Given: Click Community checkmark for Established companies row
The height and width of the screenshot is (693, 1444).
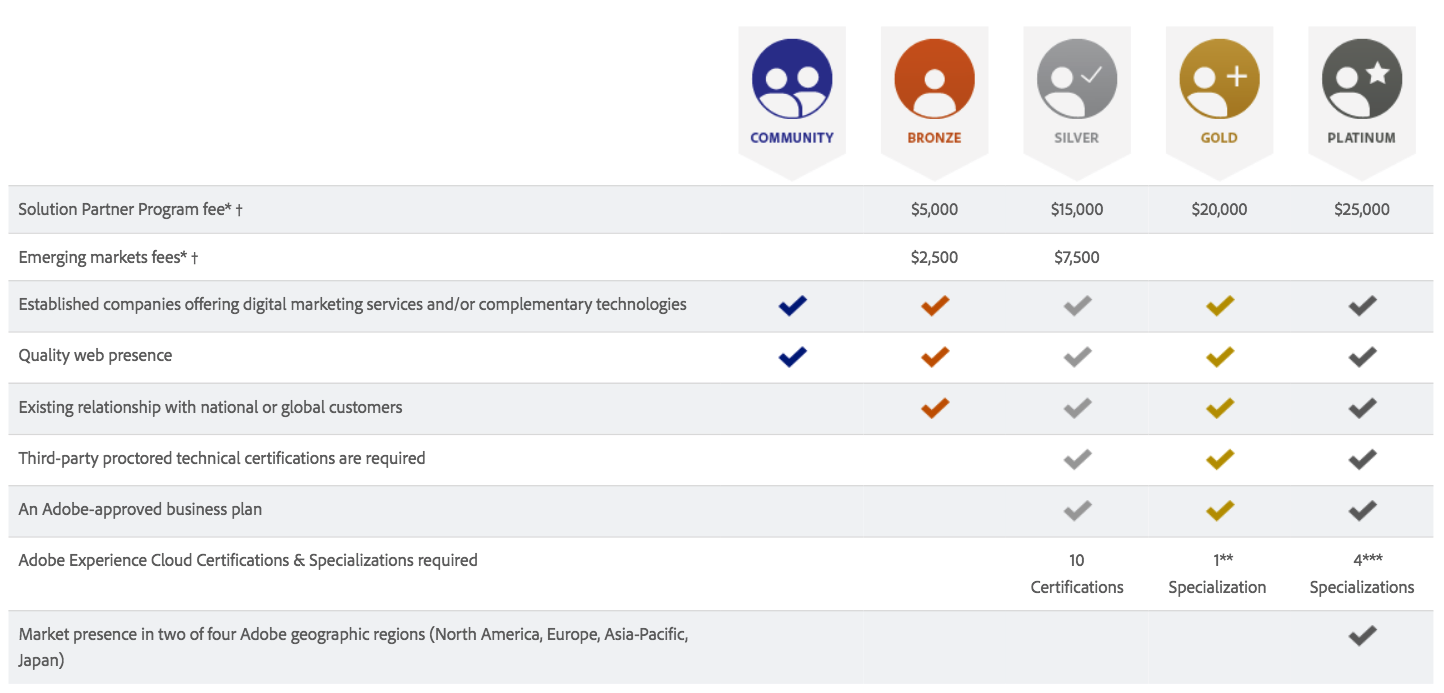Looking at the screenshot, I should click(792, 305).
